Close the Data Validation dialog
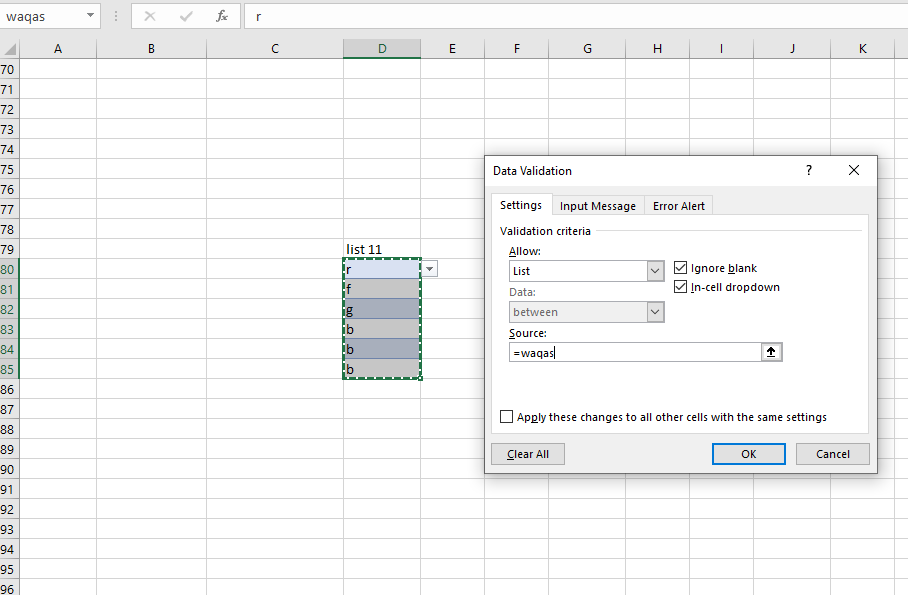 pos(853,170)
